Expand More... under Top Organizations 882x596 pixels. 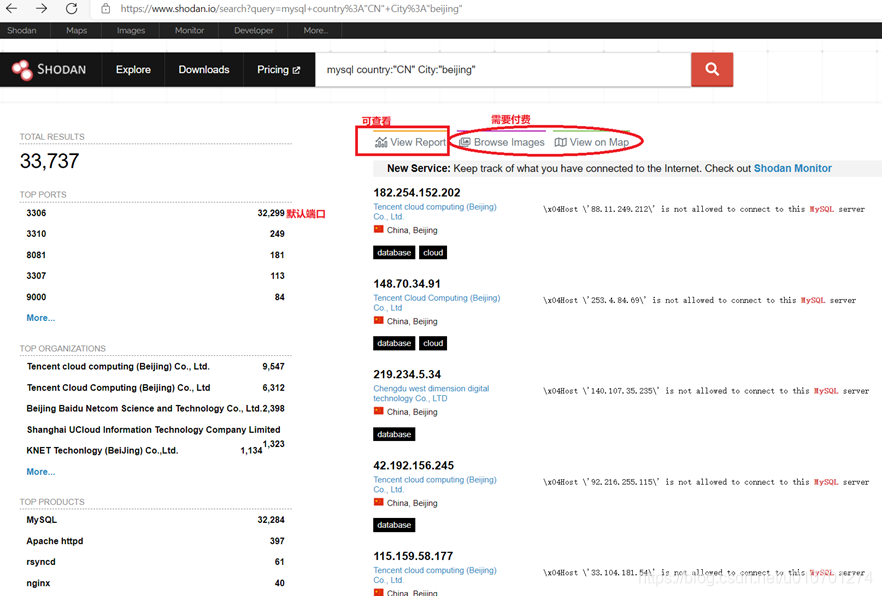coord(40,472)
